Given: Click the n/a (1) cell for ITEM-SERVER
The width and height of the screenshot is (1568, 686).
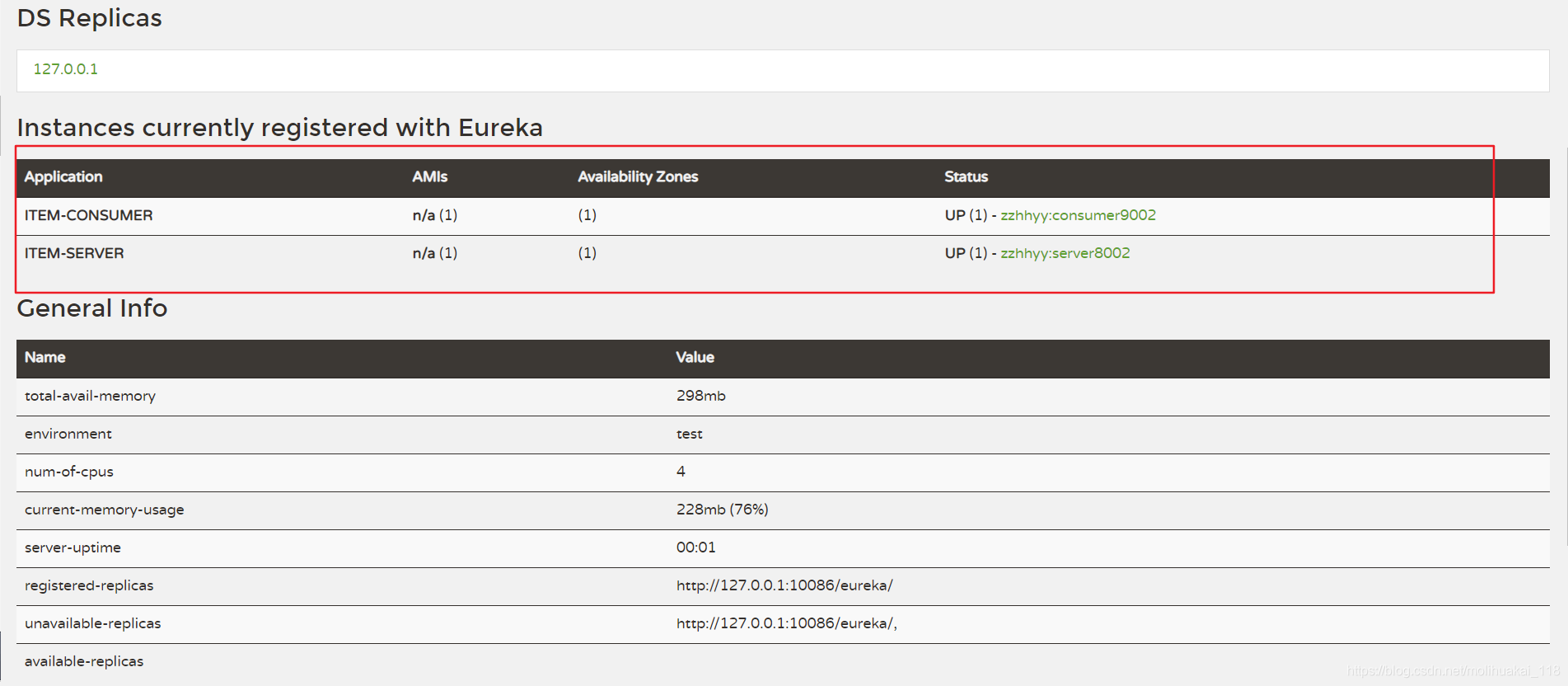Looking at the screenshot, I should coord(435,253).
